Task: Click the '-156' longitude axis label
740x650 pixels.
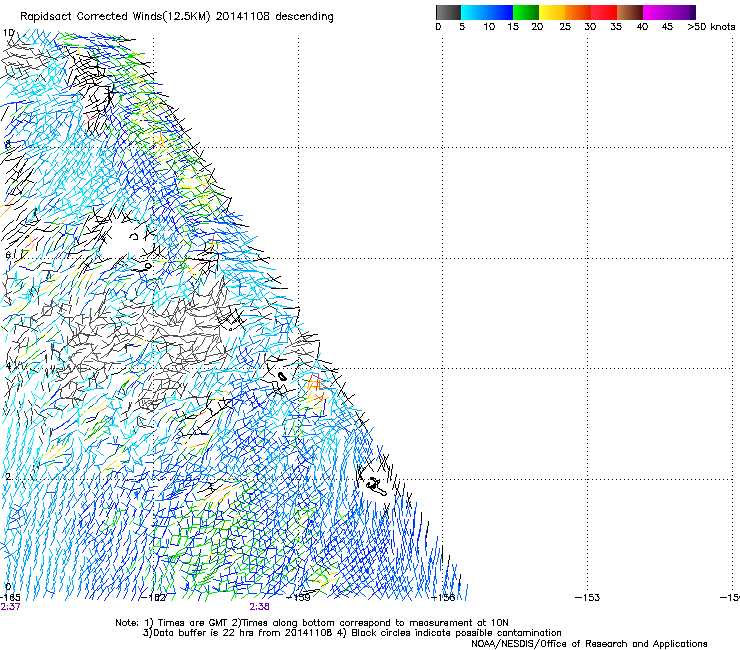Action: [x=443, y=598]
